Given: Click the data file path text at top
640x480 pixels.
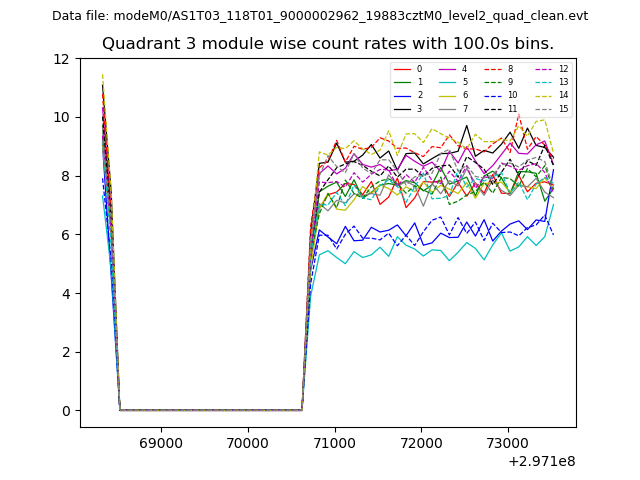Looking at the screenshot, I should (320, 16).
